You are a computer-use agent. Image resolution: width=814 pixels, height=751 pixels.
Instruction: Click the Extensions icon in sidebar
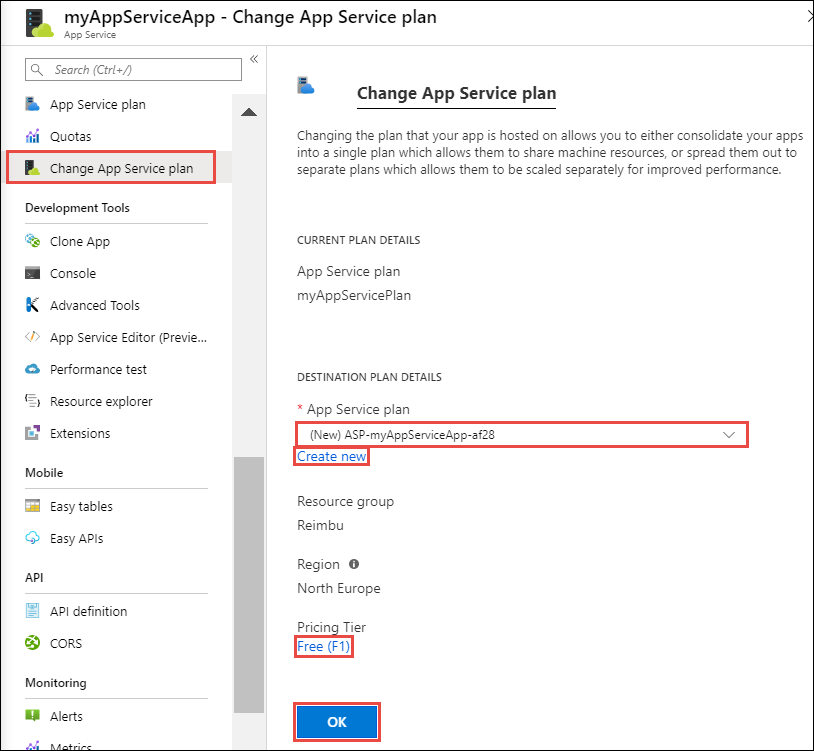(x=32, y=433)
